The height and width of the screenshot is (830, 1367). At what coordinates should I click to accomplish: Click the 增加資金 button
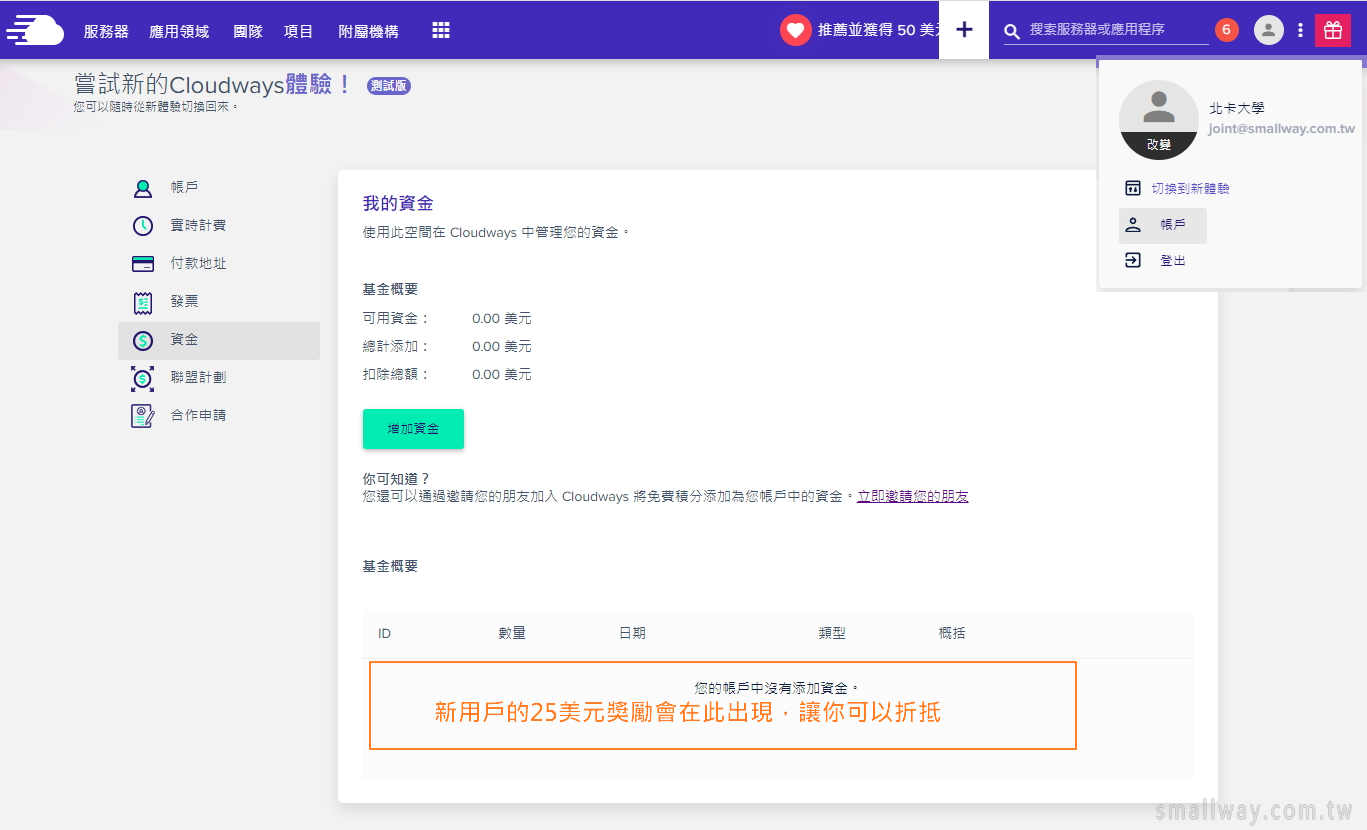click(x=413, y=429)
